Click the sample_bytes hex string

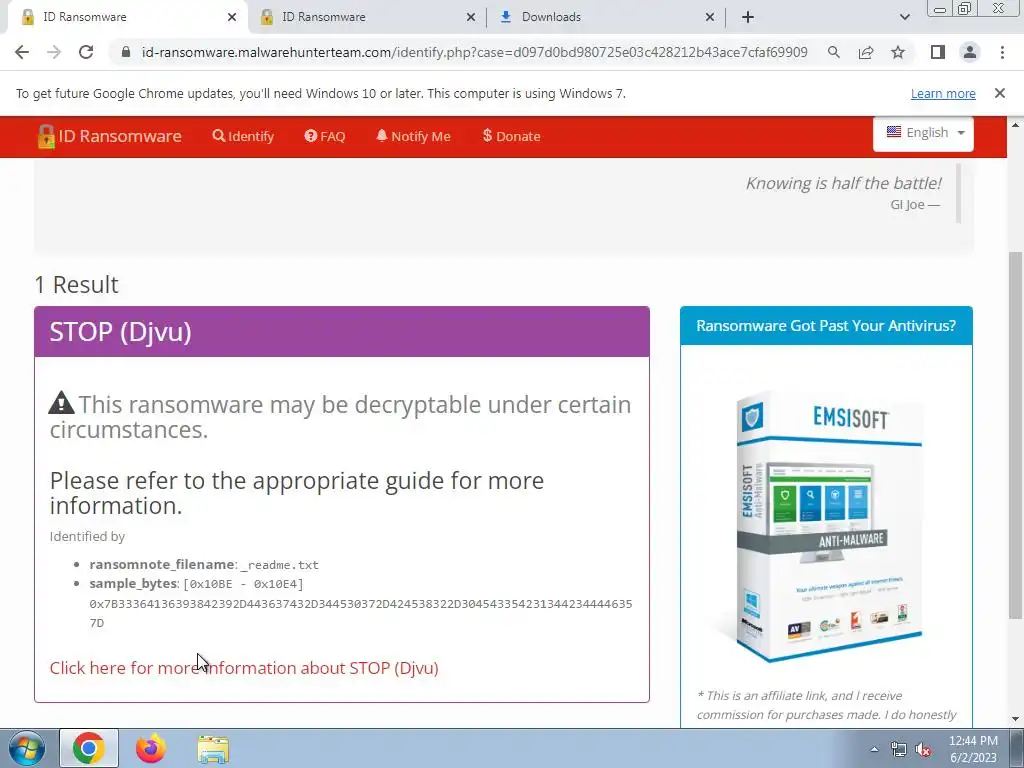point(360,613)
